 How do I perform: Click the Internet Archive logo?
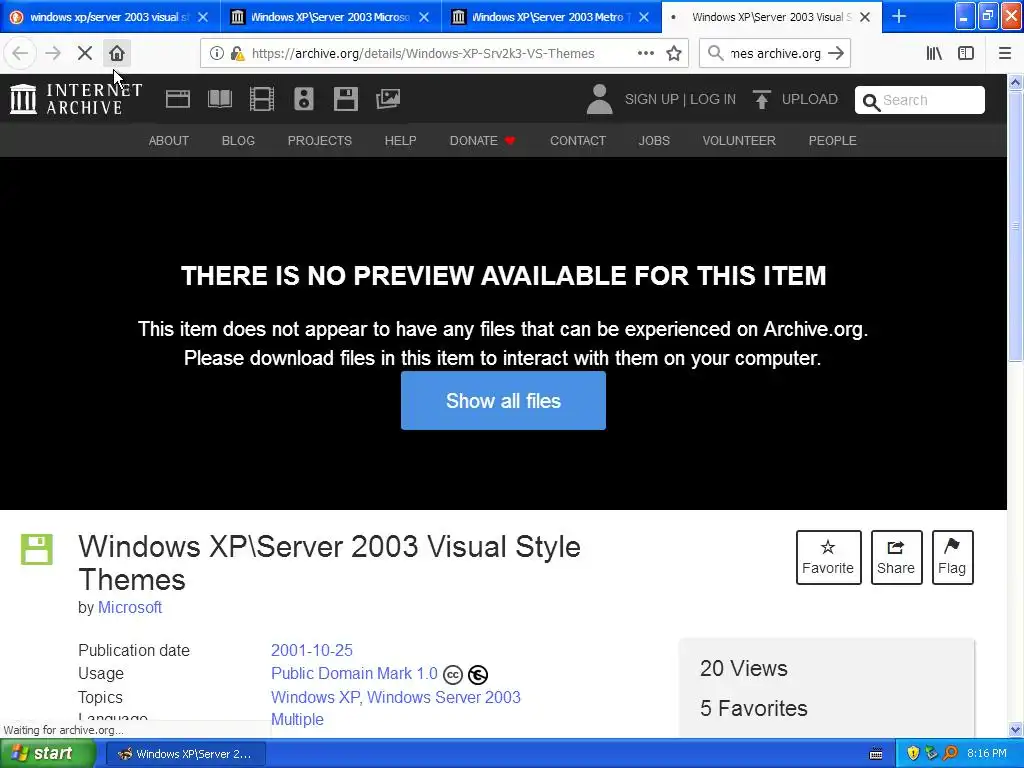click(x=76, y=99)
